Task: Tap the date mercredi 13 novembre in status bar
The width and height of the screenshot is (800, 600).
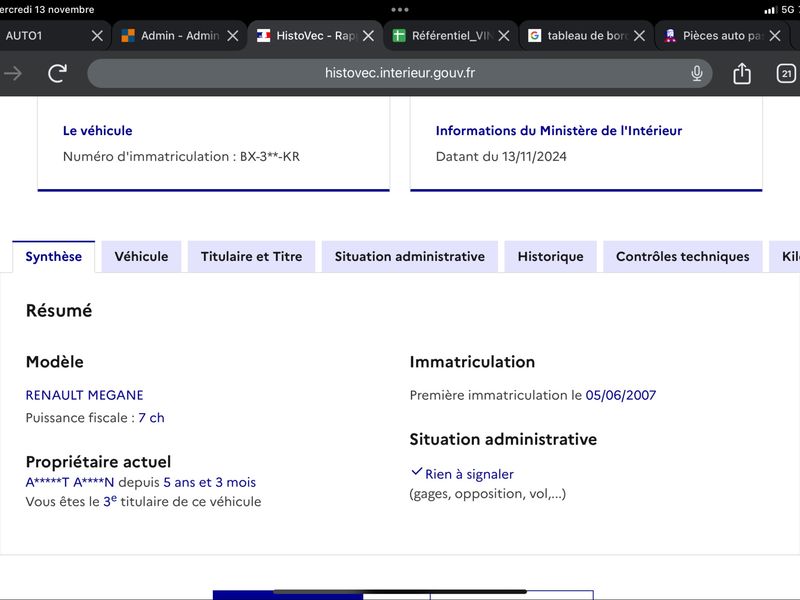Action: pyautogui.click(x=47, y=10)
